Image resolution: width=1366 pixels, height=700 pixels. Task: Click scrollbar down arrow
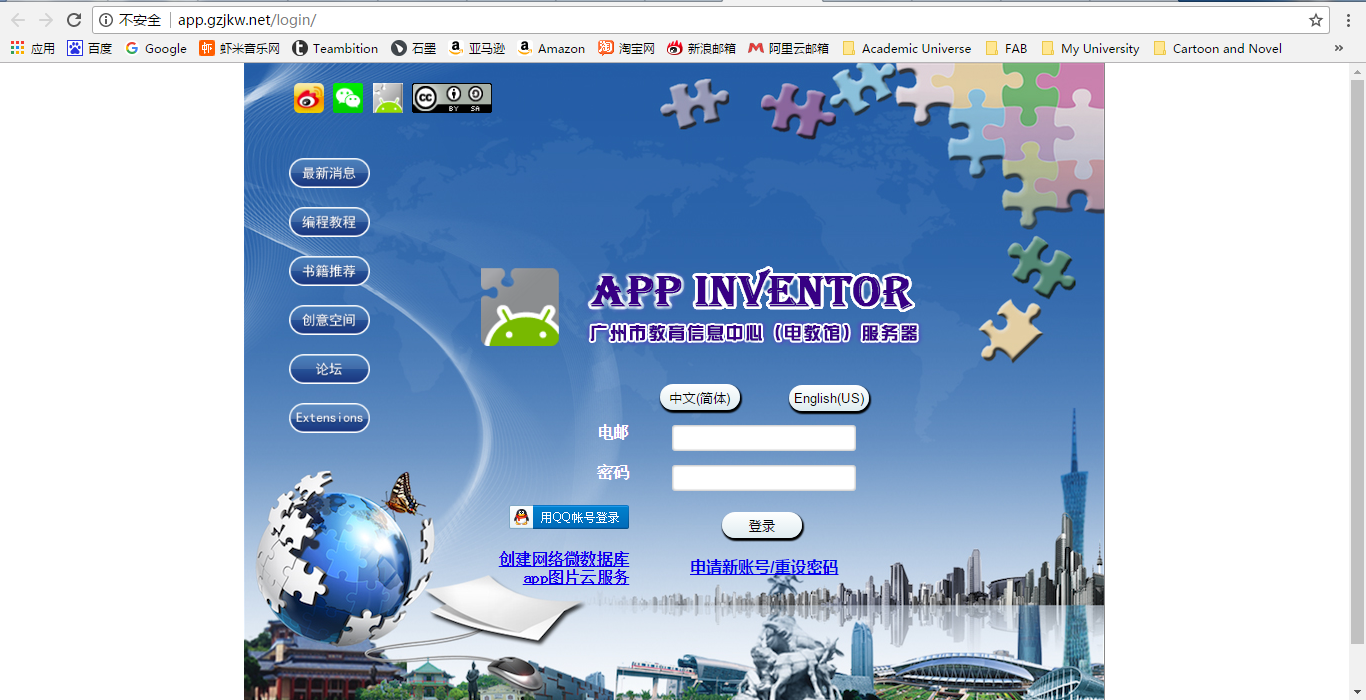pos(1357,692)
